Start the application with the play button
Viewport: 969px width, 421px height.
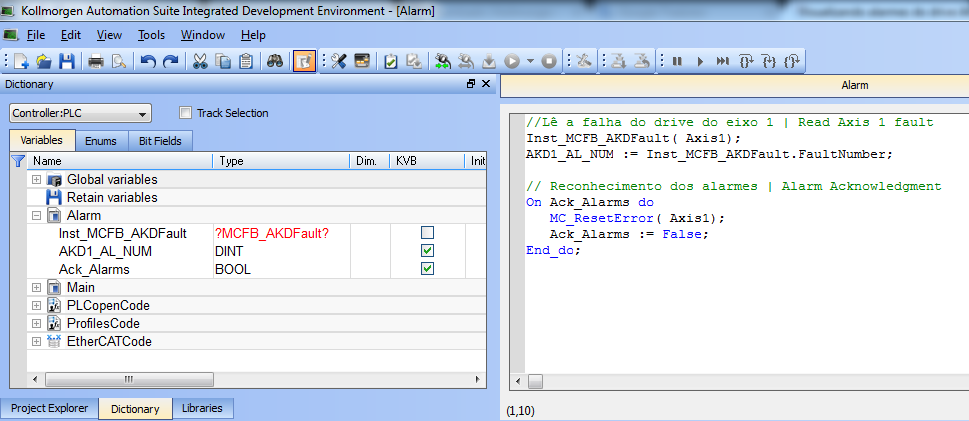[512, 61]
